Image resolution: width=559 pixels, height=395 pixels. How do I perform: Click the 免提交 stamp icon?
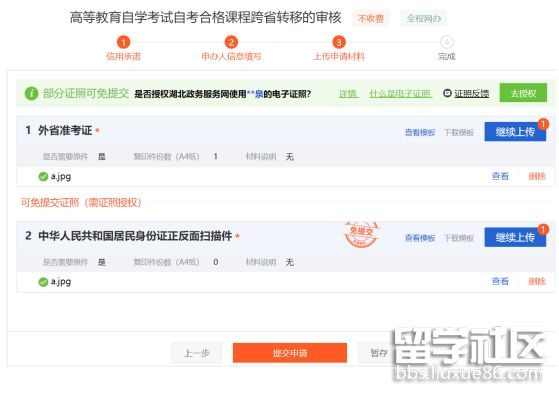(361, 234)
